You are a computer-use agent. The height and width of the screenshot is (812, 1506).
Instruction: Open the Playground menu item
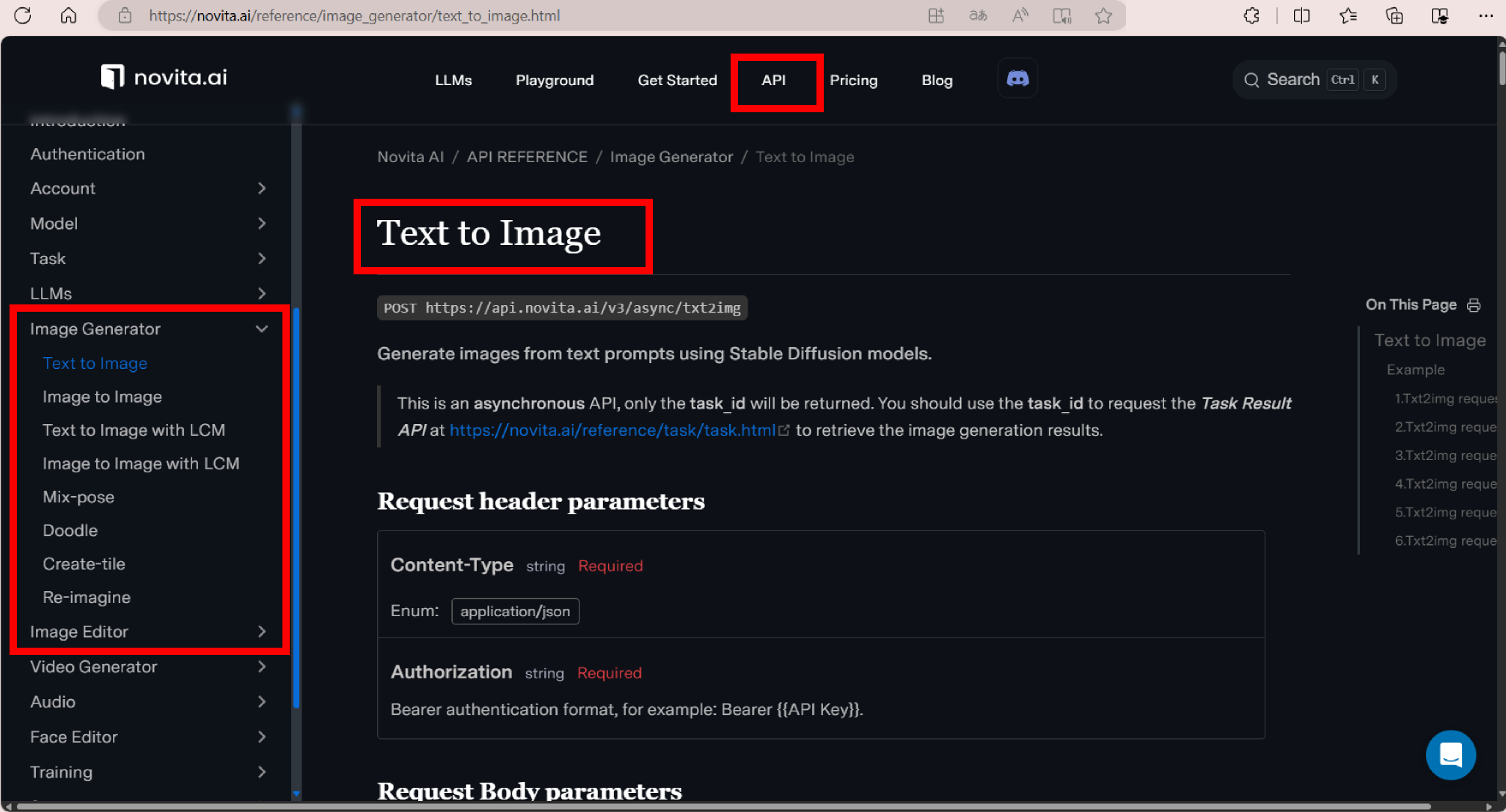pos(555,80)
